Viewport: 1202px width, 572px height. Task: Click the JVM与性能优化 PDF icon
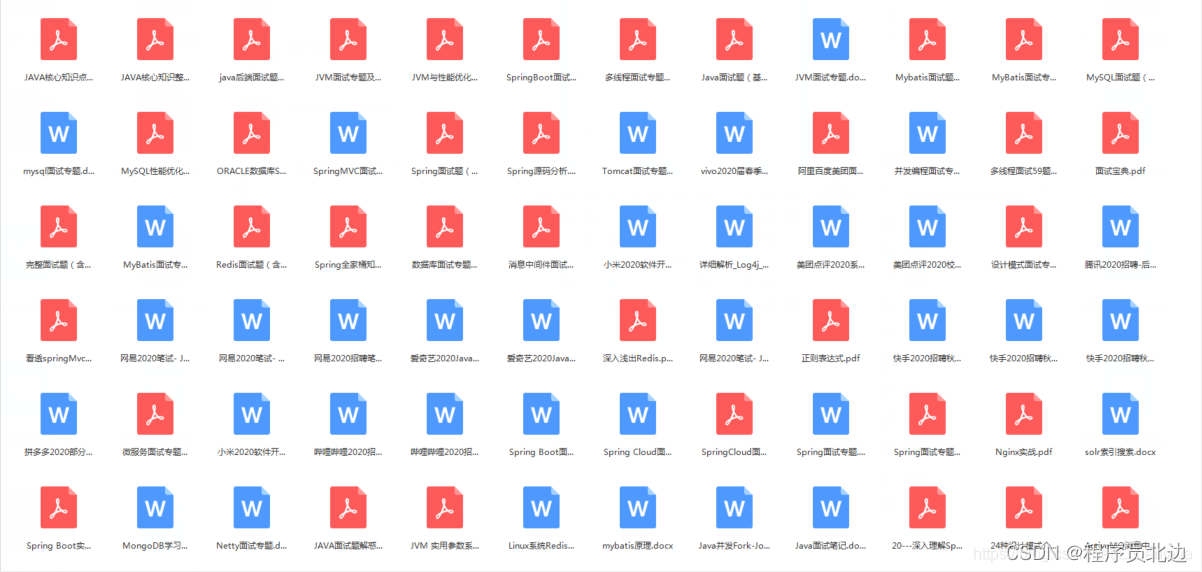click(445, 40)
